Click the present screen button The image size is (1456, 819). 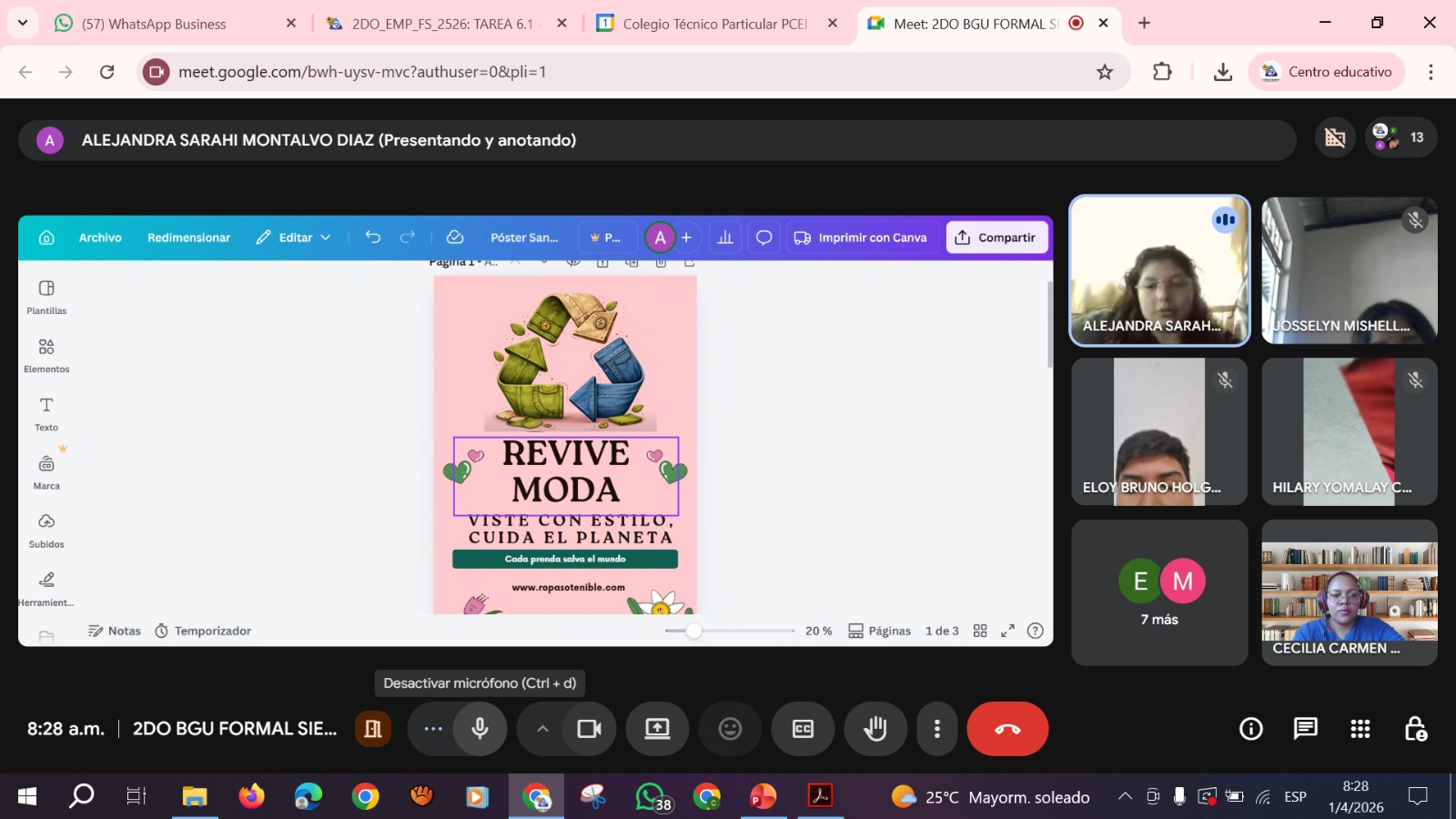point(657,729)
